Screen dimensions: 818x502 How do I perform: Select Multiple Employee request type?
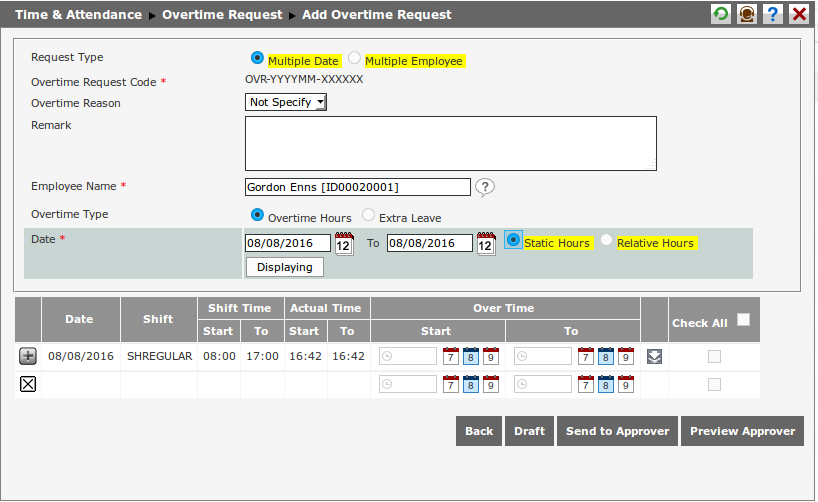(x=354, y=58)
